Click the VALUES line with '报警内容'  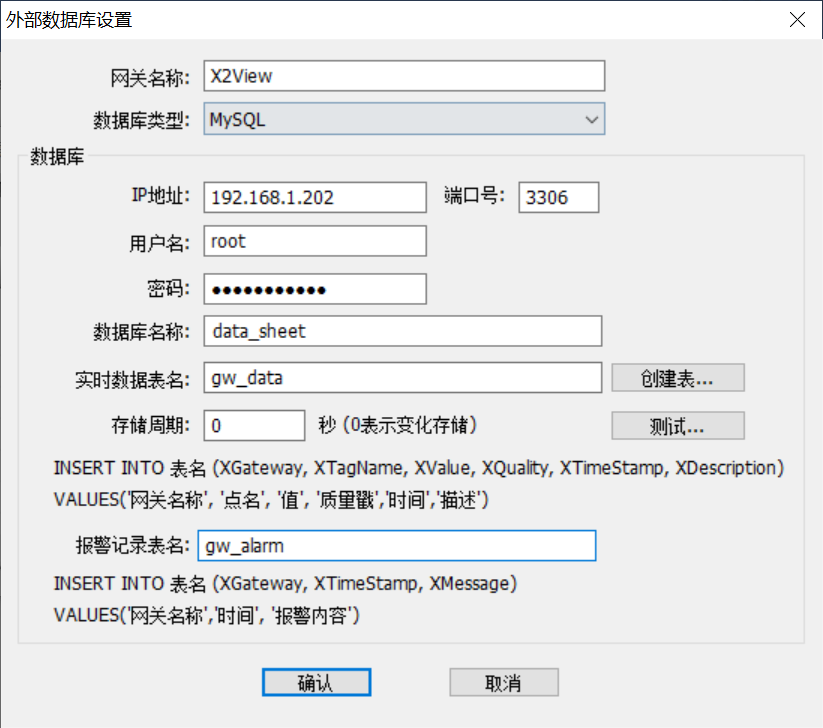206,615
